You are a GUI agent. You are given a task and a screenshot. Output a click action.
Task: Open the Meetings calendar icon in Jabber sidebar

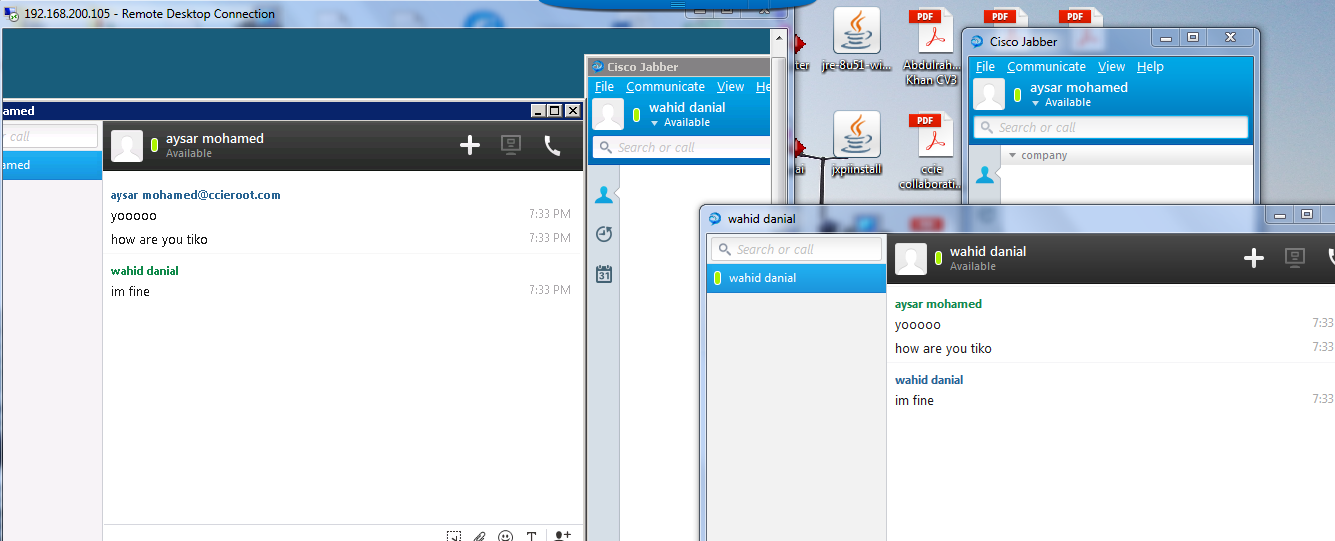[604, 274]
